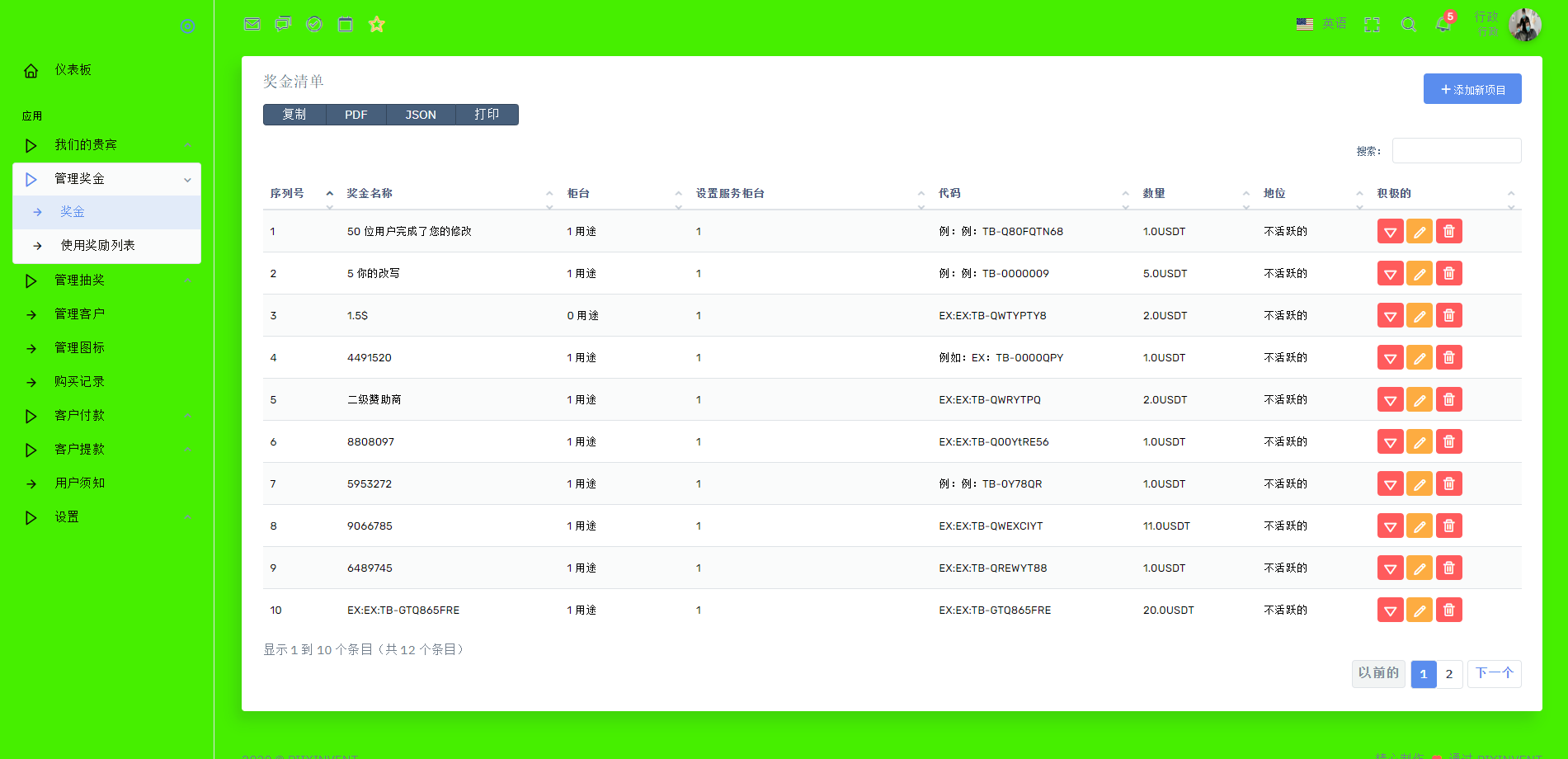
Task: Toggle the sidebar pin circle icon
Action: click(187, 26)
